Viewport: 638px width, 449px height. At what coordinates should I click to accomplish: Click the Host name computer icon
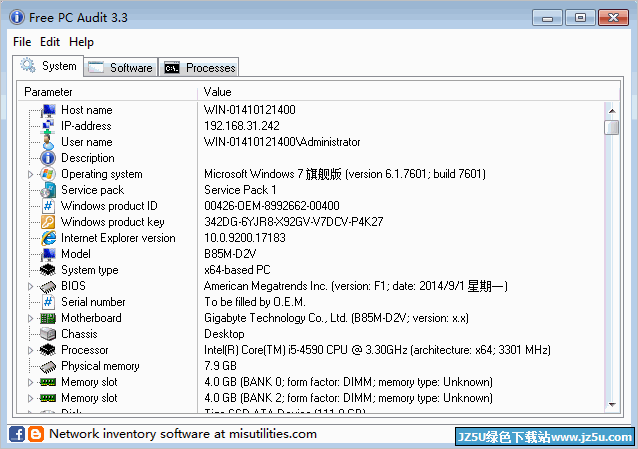click(48, 110)
